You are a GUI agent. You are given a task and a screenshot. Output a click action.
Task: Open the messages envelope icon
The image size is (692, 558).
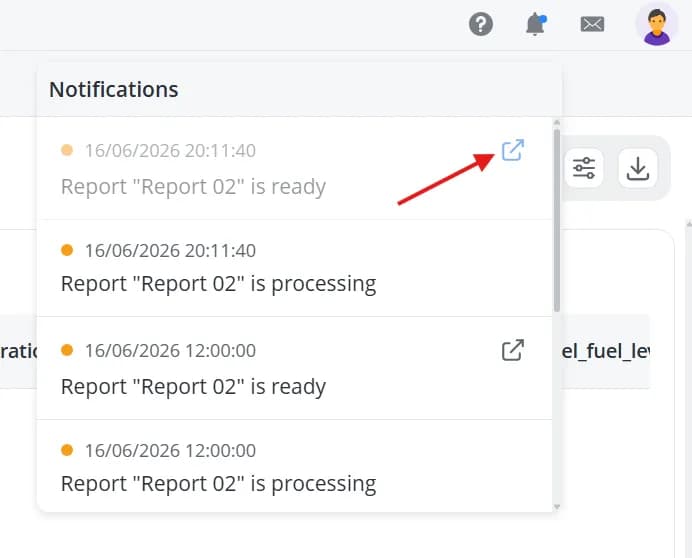point(592,24)
